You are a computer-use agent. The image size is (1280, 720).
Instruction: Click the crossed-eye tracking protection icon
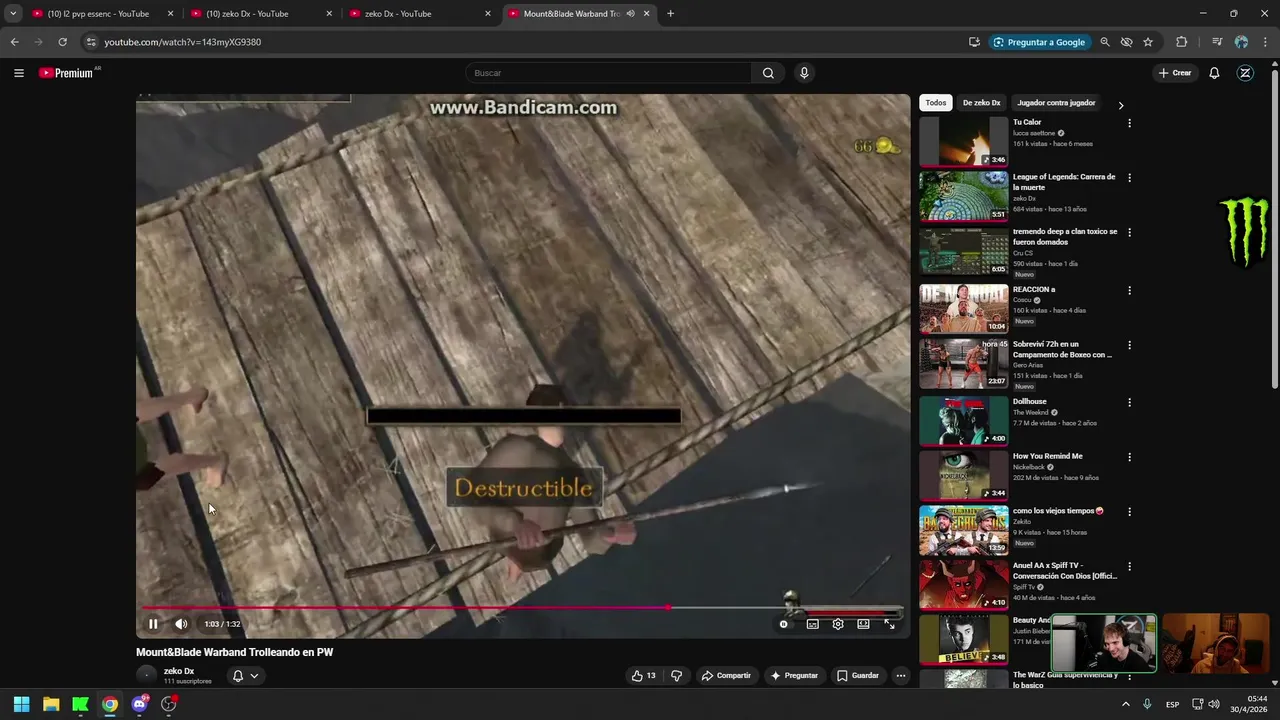[x=1126, y=42]
